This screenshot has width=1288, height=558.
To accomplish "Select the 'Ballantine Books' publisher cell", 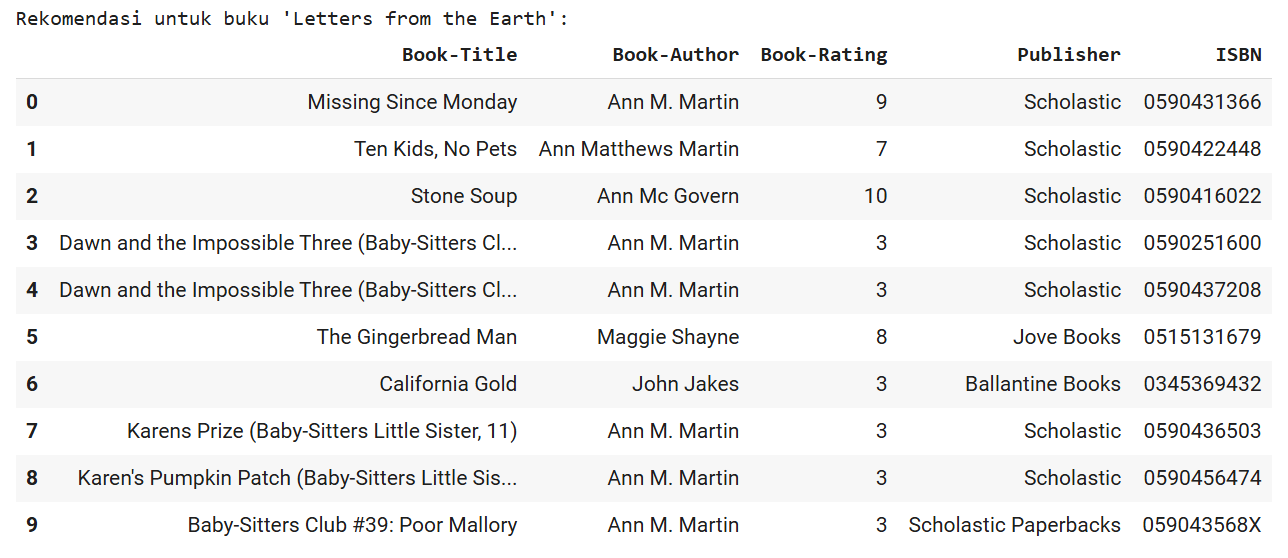I will click(1043, 384).
